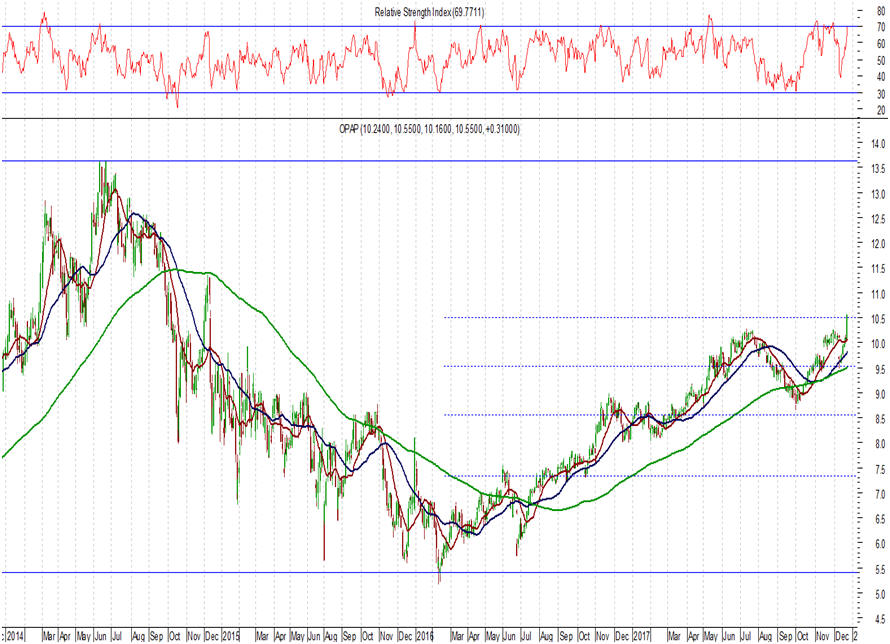Select the 11.0 price axis label
This screenshot has width=890, height=644.
(879, 294)
